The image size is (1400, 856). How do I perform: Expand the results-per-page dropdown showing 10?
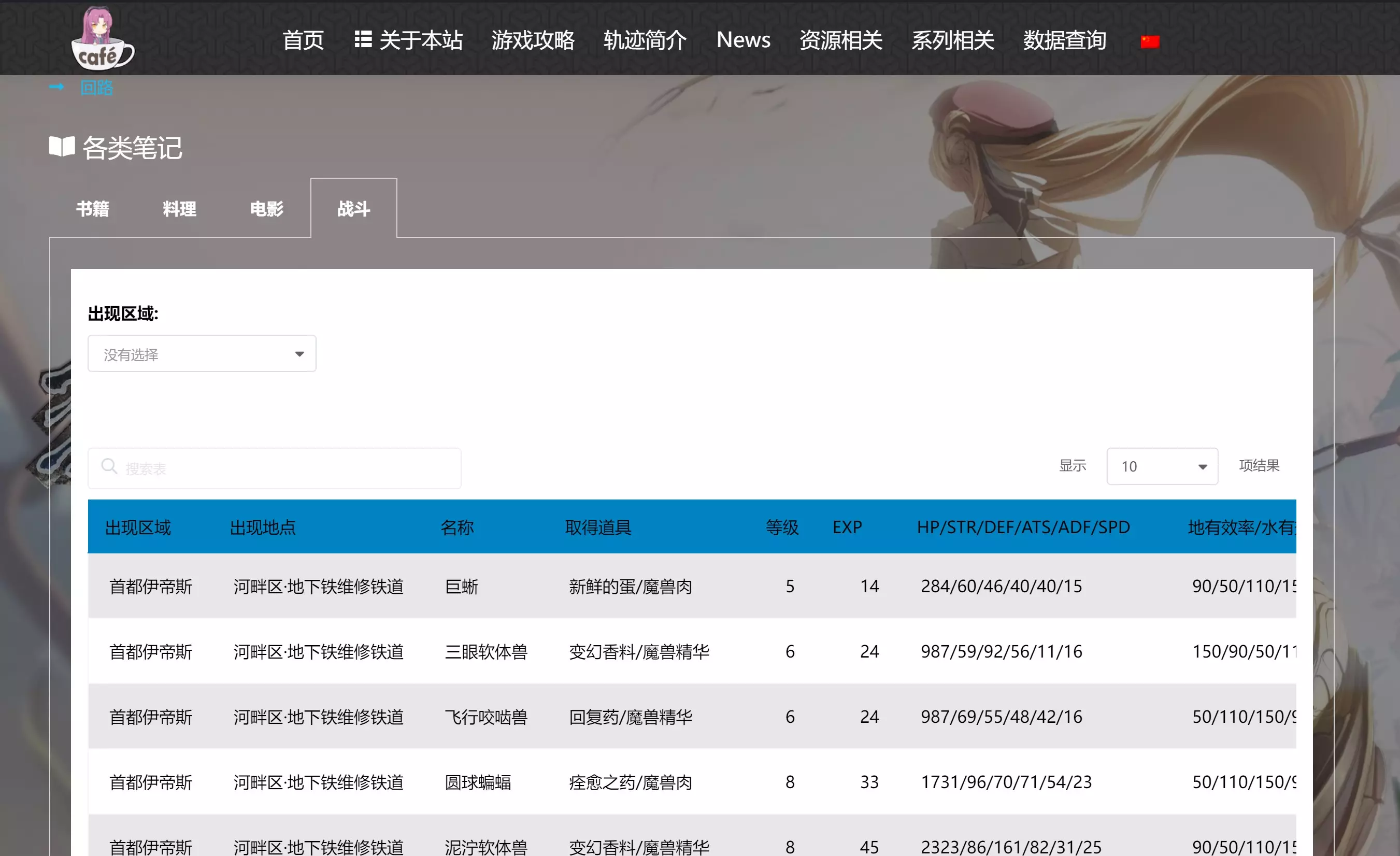1161,466
